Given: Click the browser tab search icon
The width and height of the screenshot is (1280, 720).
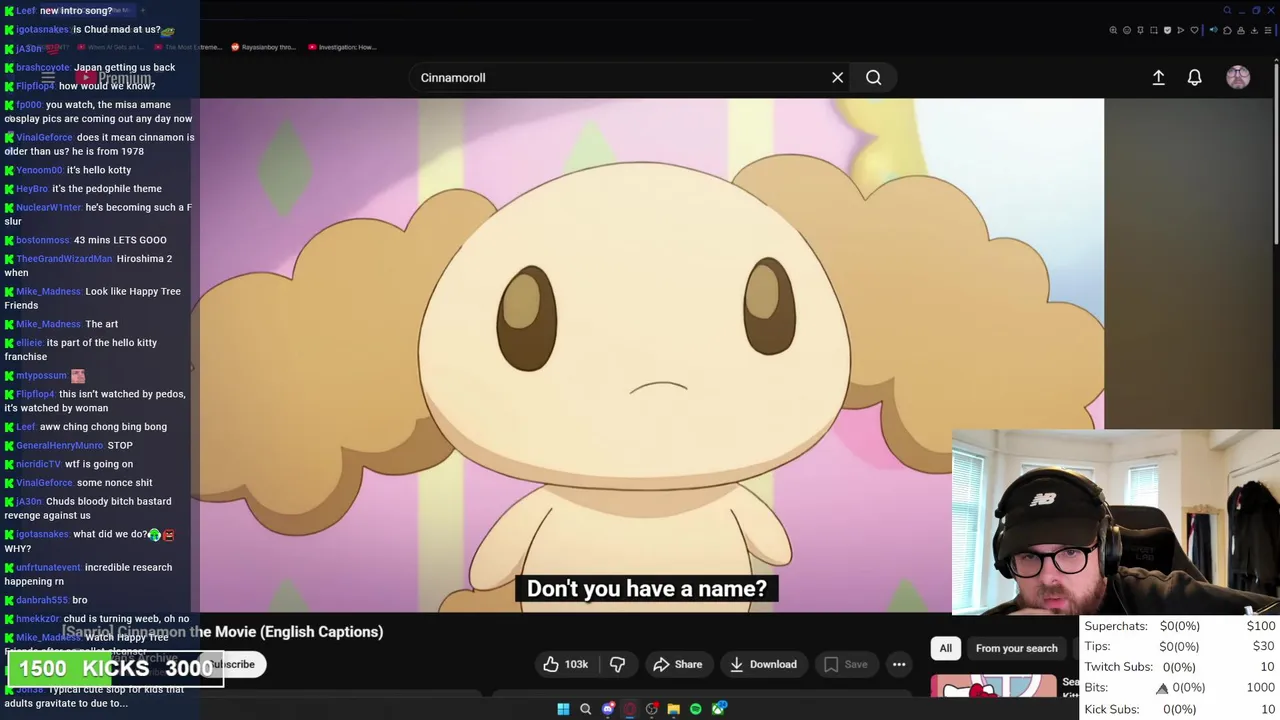Looking at the screenshot, I should (x=1227, y=10).
